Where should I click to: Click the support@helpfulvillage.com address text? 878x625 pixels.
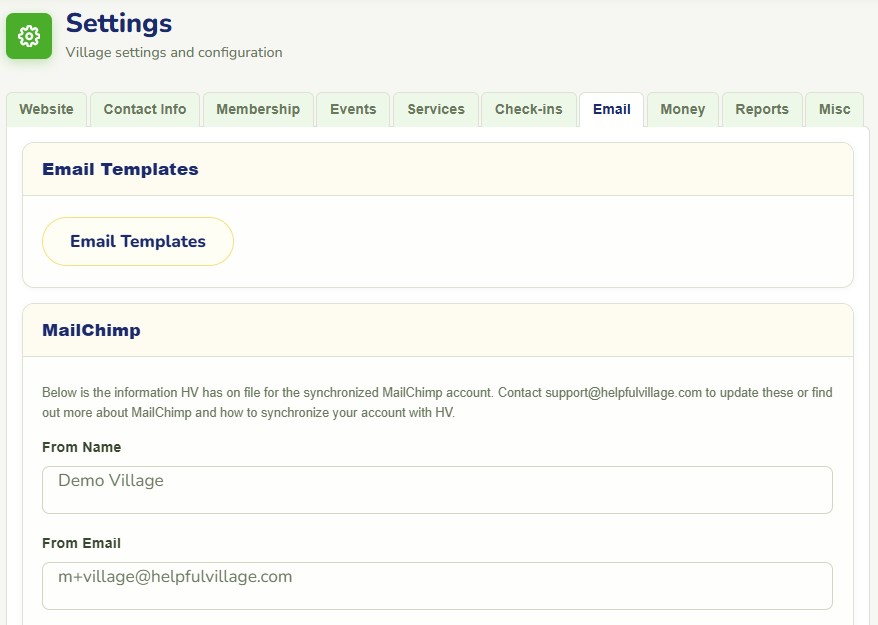623,393
